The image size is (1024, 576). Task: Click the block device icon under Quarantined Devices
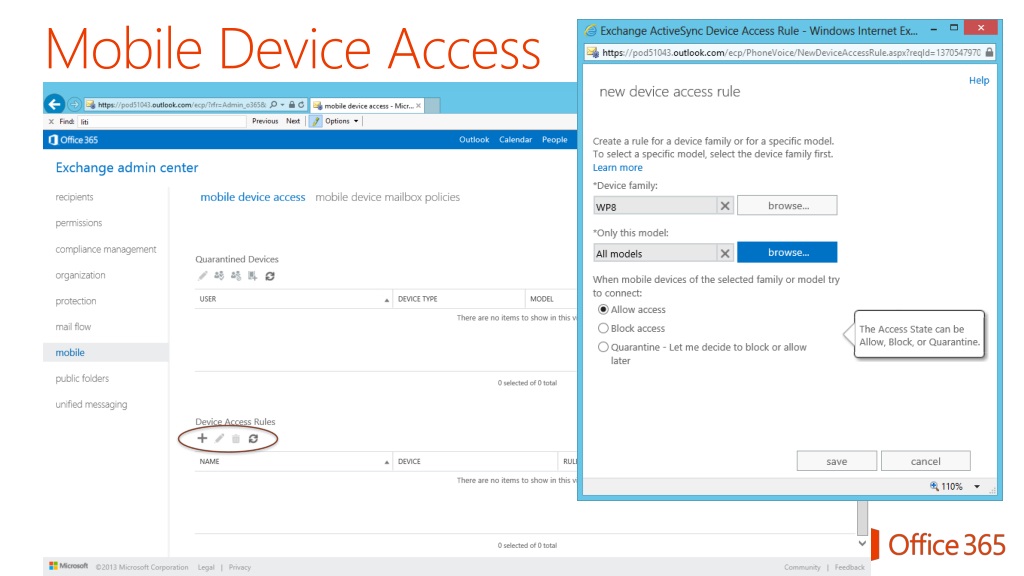point(236,276)
